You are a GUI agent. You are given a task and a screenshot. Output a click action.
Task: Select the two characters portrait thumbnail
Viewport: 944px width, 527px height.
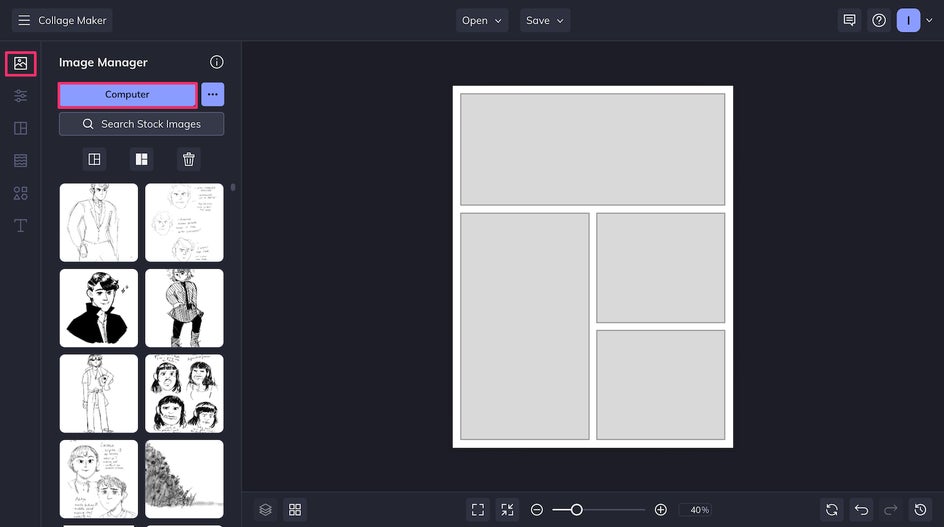[99, 479]
